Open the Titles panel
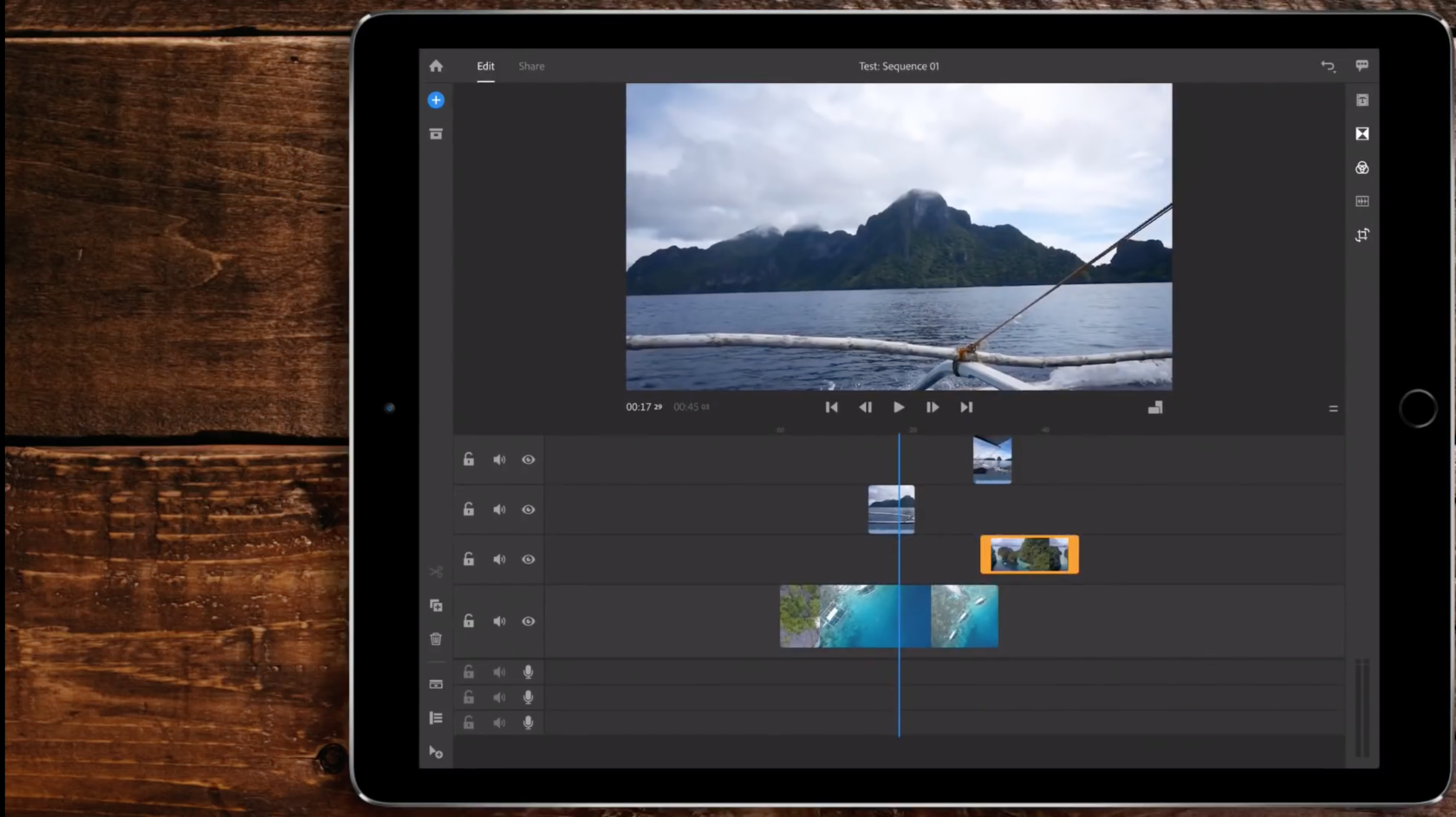Viewport: 1456px width, 817px height. click(1362, 101)
